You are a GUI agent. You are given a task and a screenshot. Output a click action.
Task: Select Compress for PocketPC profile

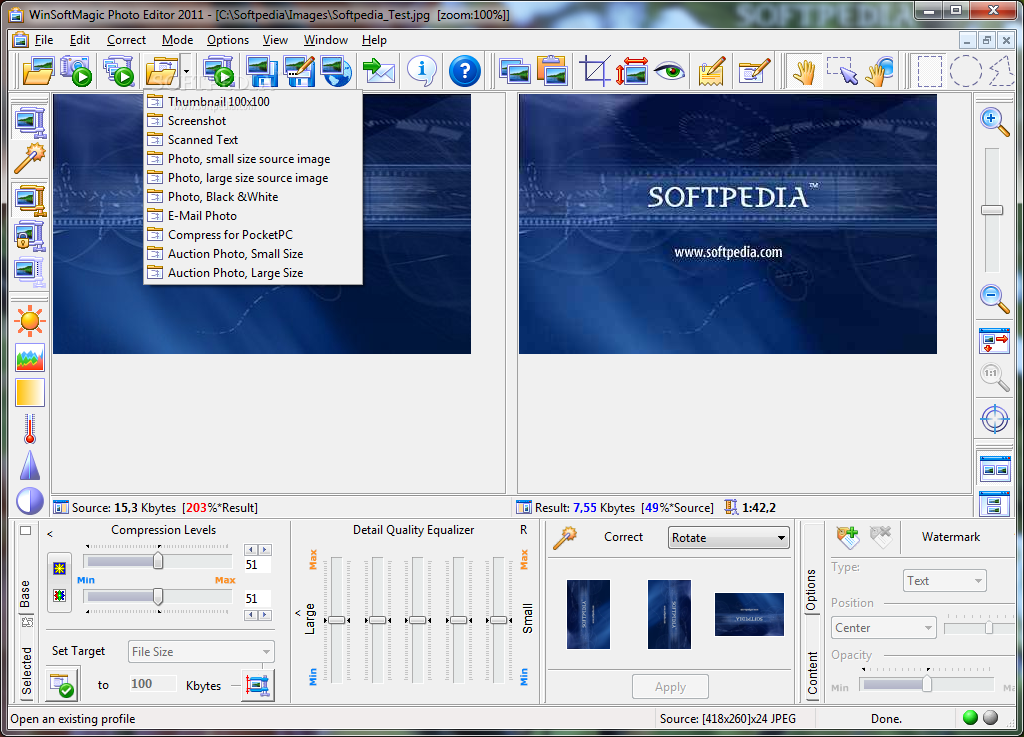[253, 234]
